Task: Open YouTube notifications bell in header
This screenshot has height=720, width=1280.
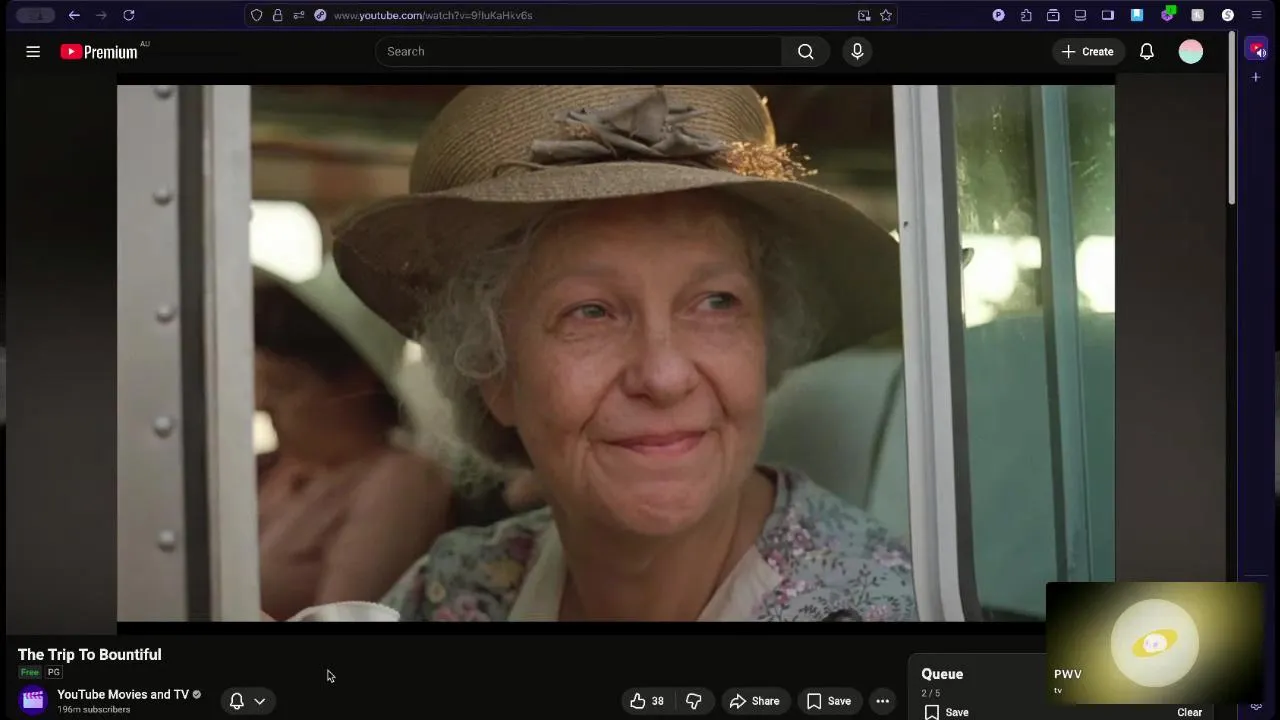Action: (x=1147, y=52)
